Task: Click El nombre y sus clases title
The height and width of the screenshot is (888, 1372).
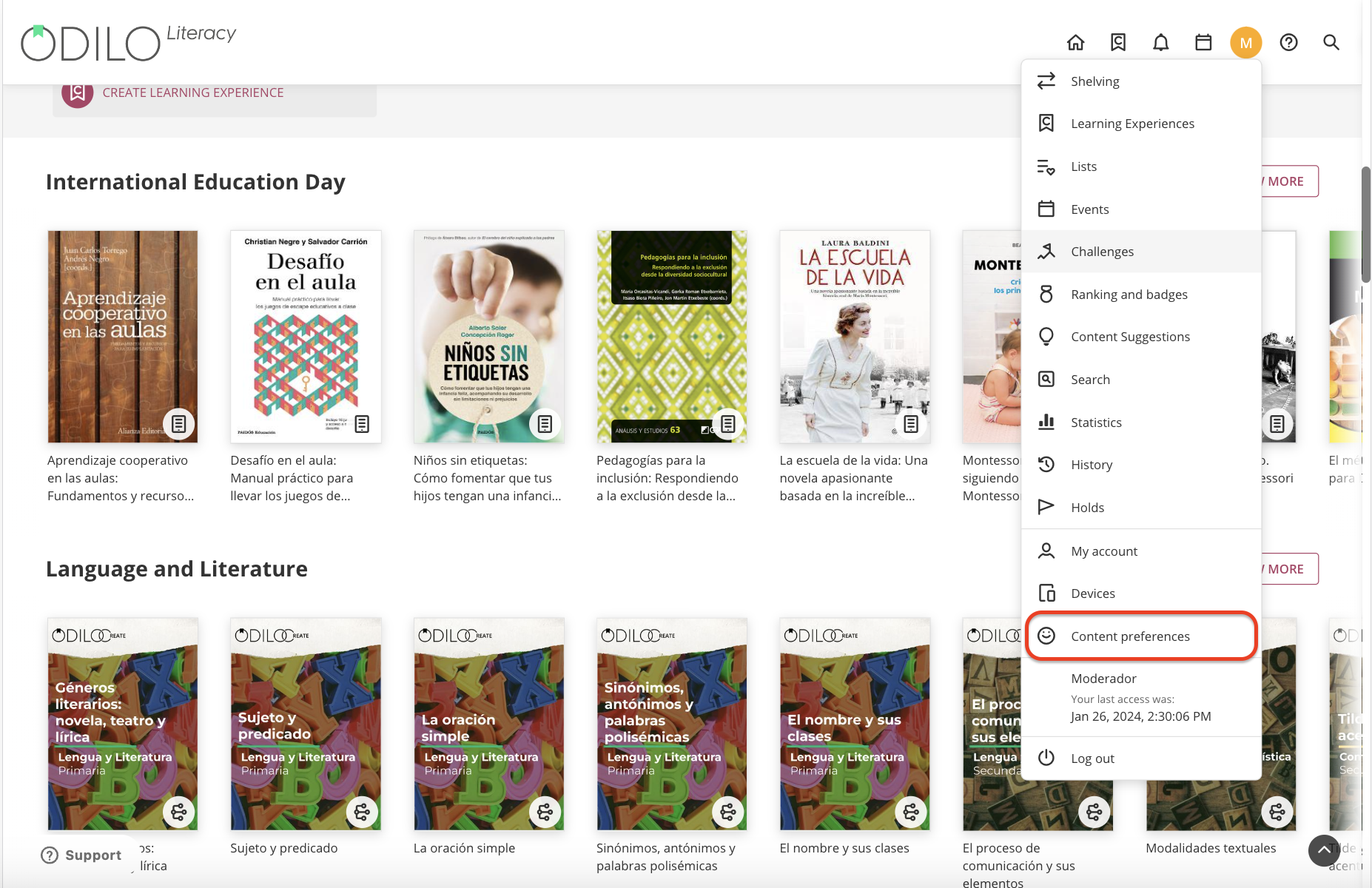Action: [x=844, y=848]
